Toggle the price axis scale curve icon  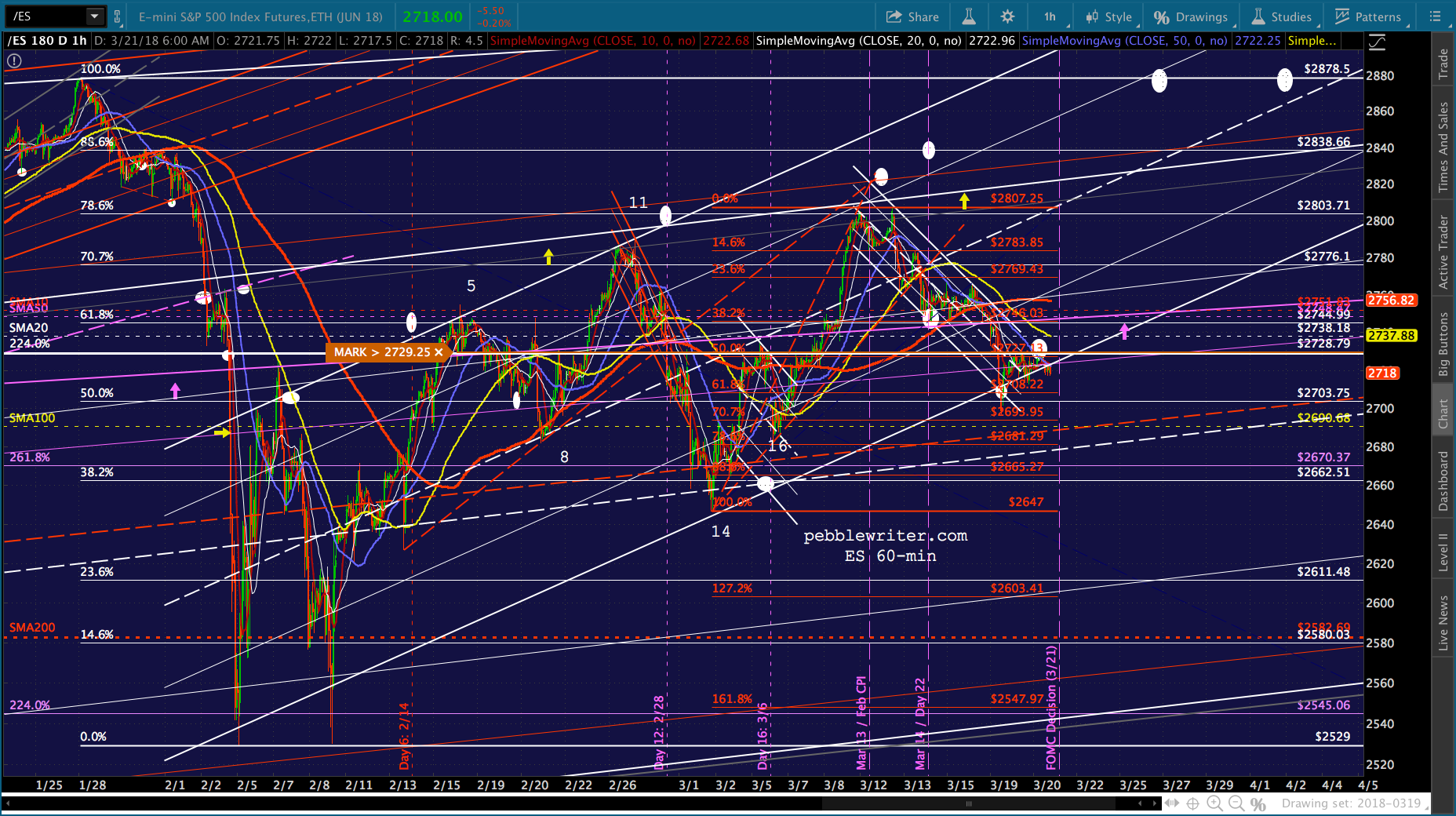pos(1377,42)
